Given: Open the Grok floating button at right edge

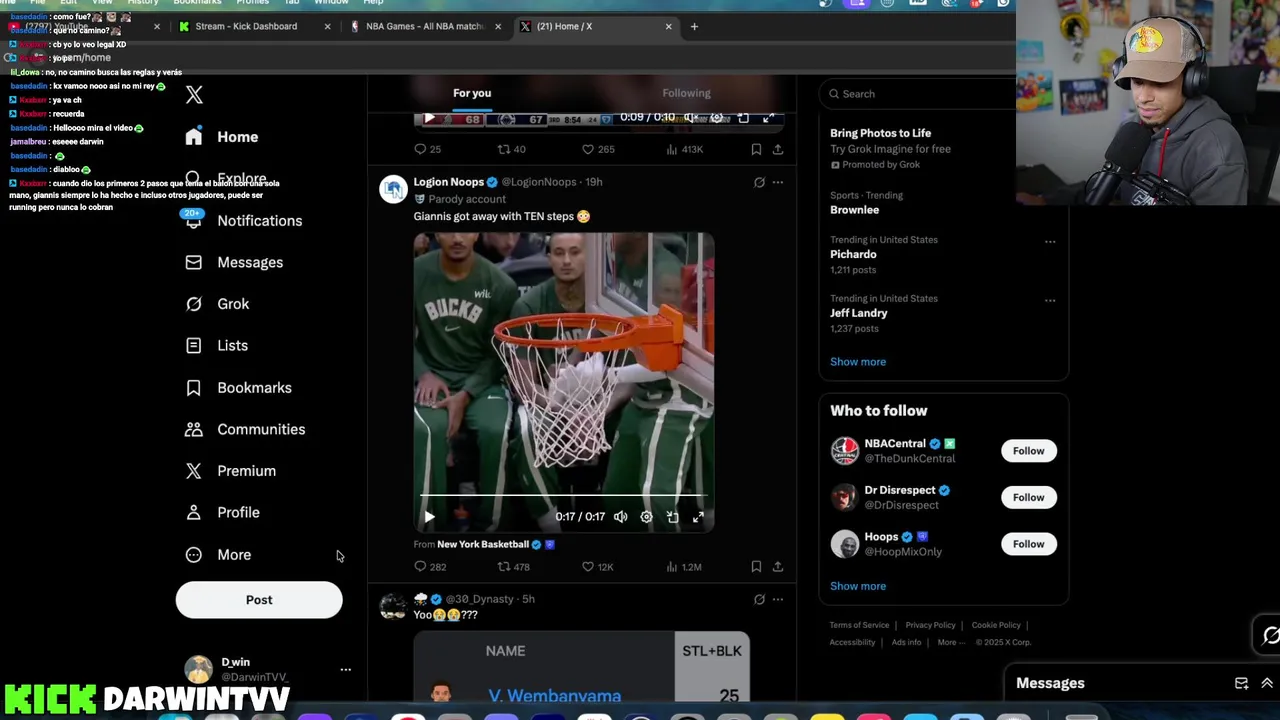Looking at the screenshot, I should pos(1271,636).
